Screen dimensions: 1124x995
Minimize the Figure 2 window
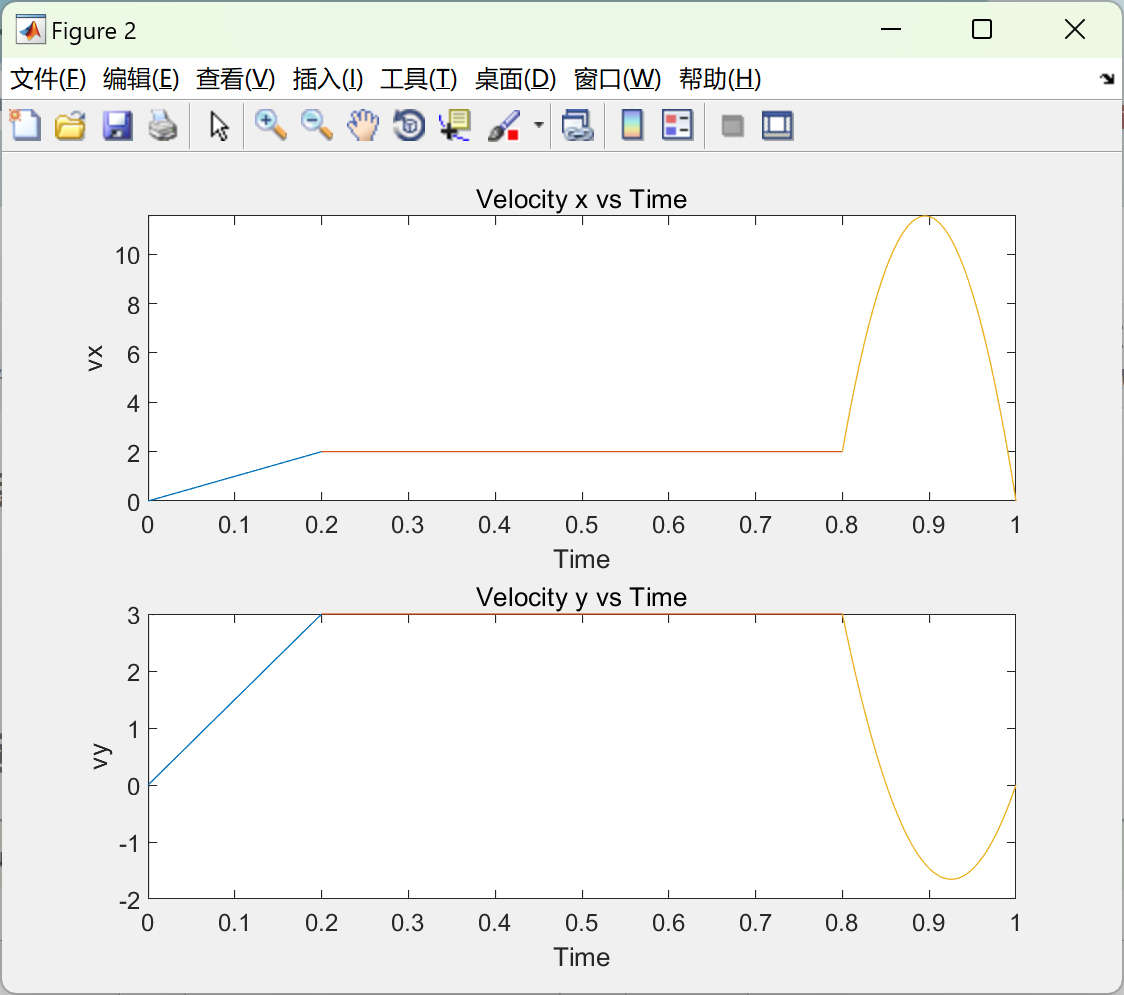(890, 29)
